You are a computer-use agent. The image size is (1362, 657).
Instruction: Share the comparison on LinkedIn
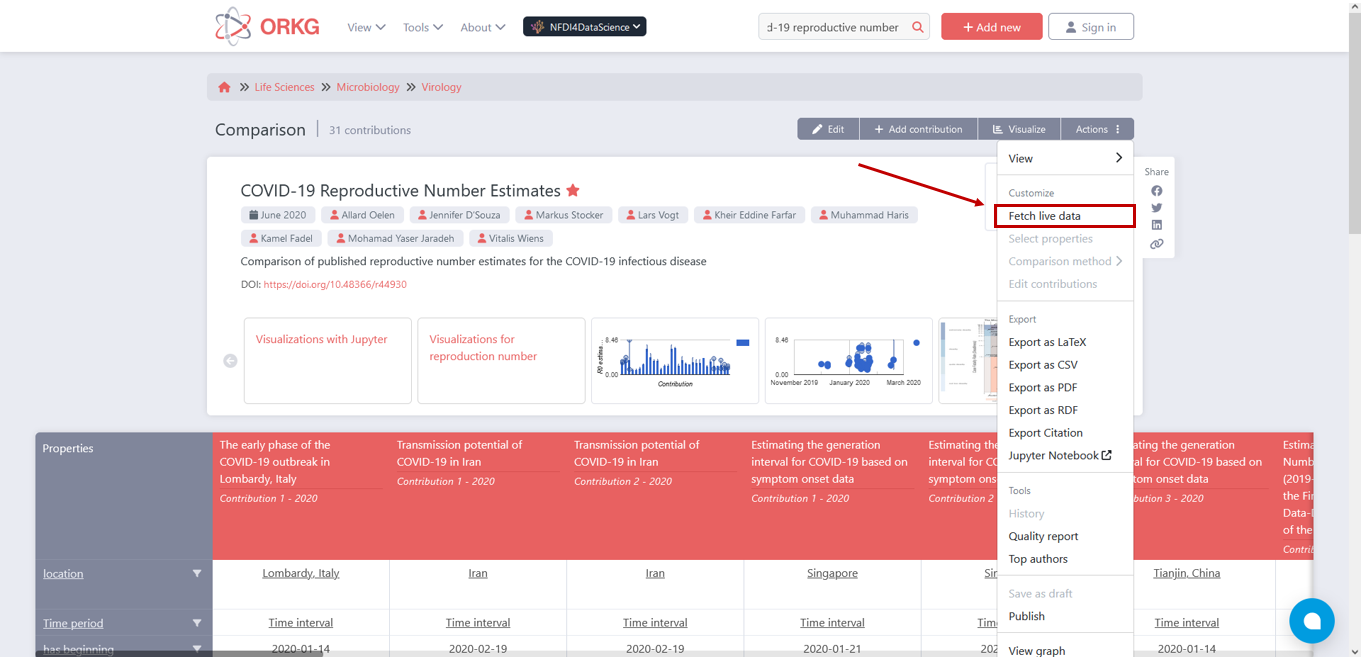[x=1156, y=225]
